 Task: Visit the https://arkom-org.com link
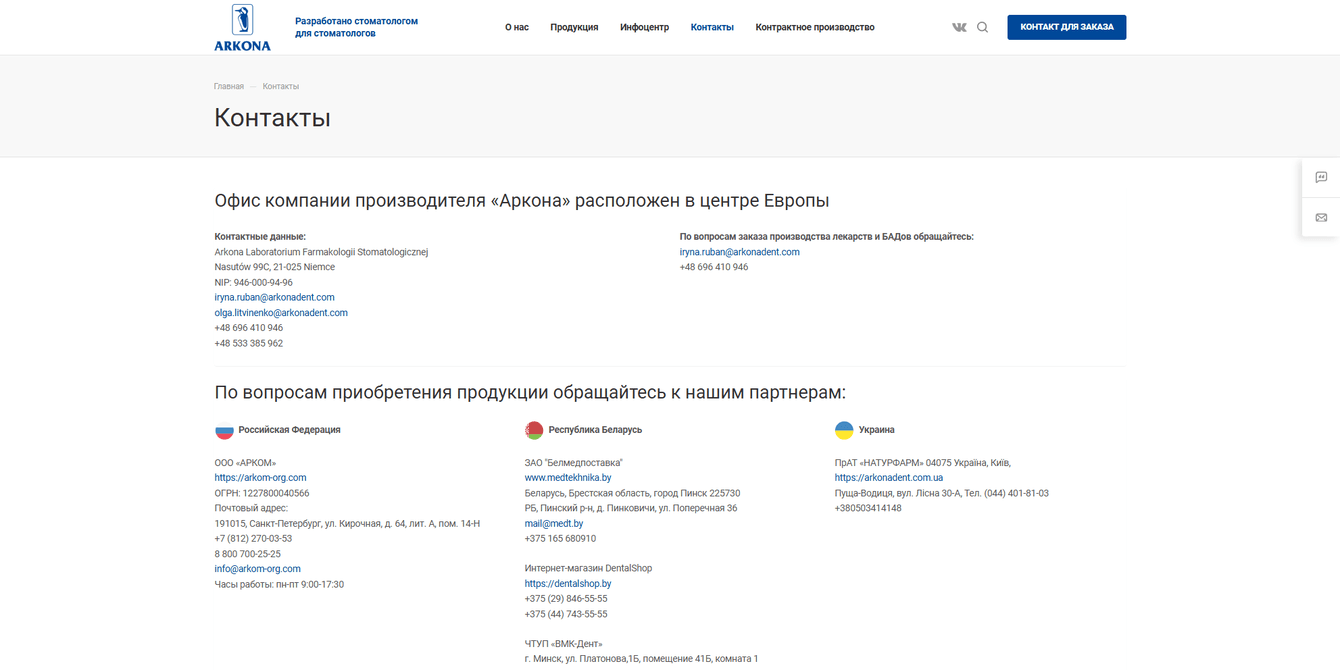260,478
